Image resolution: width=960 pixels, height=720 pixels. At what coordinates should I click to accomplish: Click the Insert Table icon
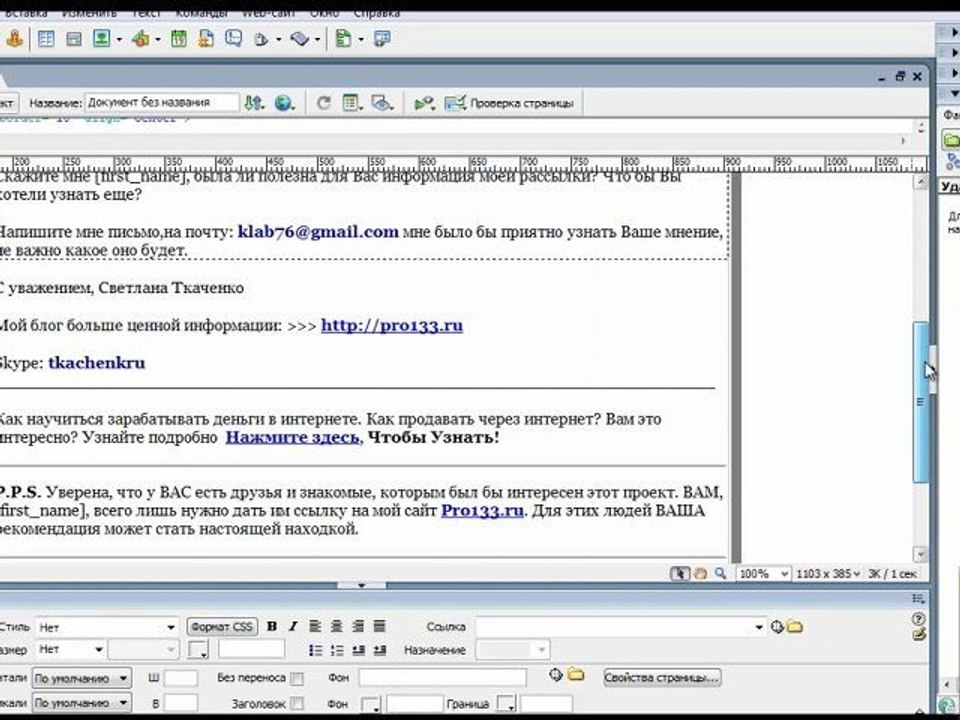tap(46, 39)
